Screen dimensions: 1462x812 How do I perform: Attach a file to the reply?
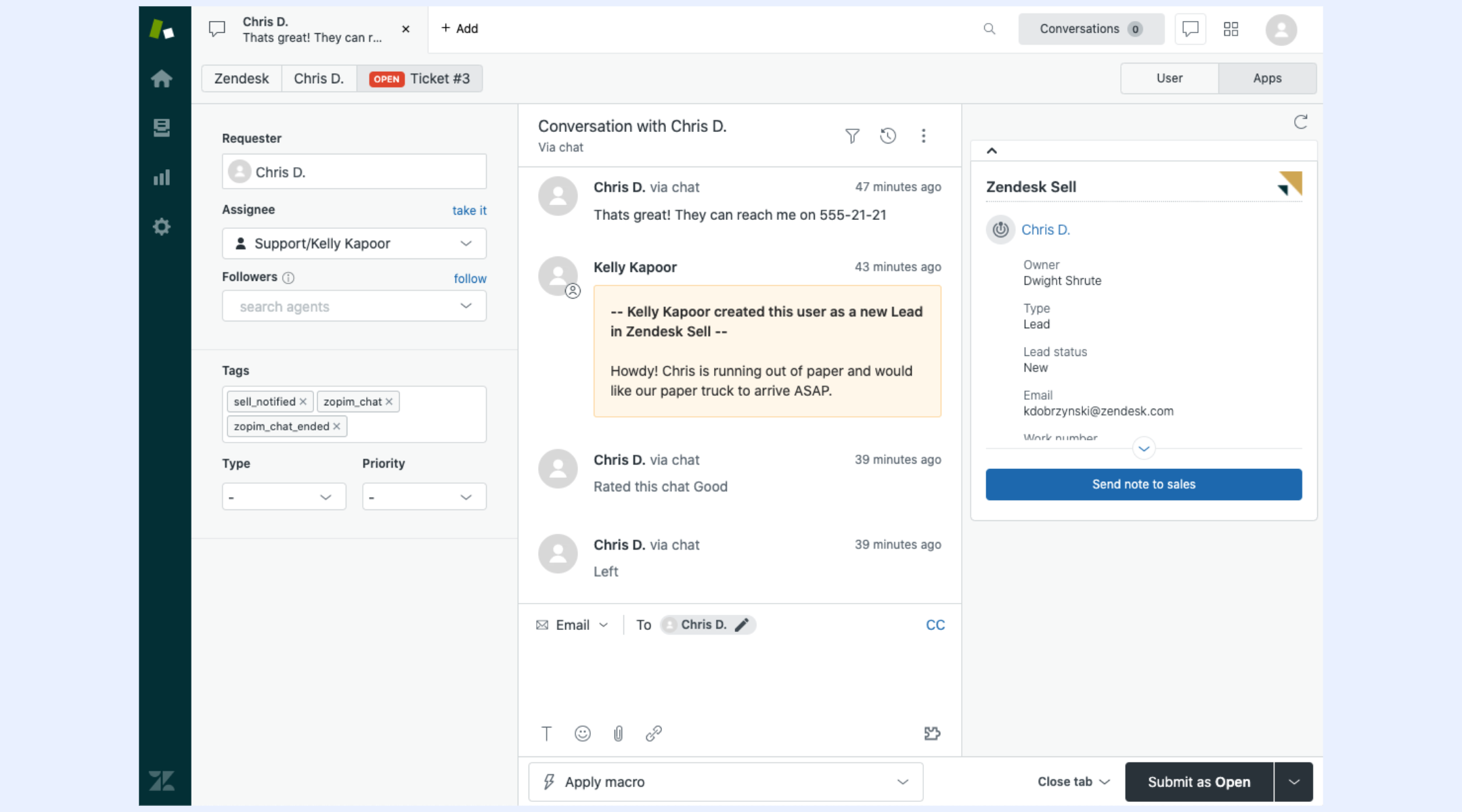click(x=618, y=734)
